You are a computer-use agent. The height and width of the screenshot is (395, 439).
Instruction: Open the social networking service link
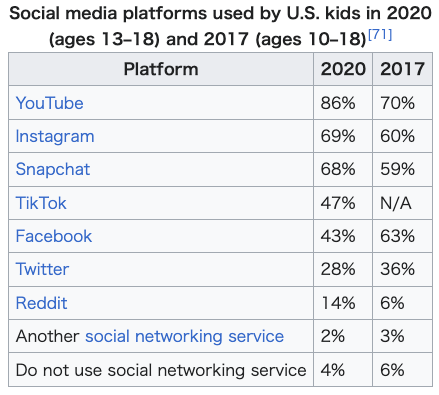pyautogui.click(x=184, y=336)
